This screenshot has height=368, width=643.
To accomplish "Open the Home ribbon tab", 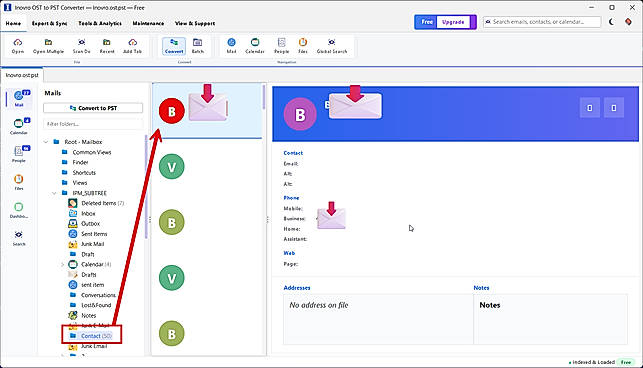I will [x=13, y=23].
